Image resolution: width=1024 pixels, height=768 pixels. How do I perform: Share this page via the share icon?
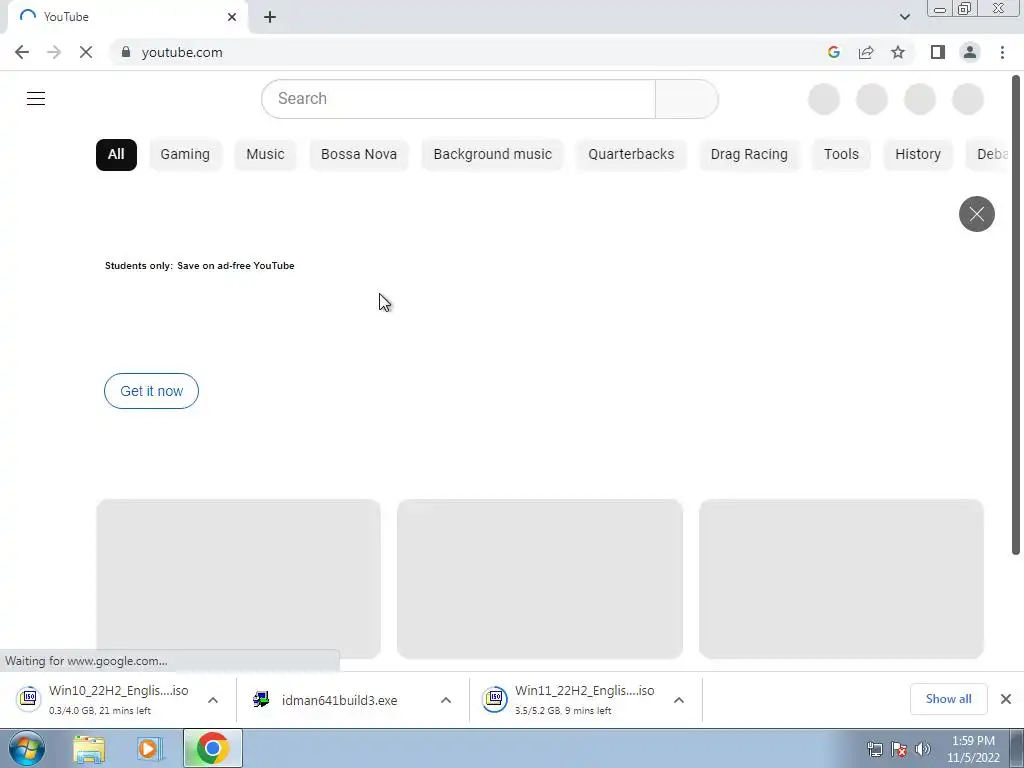(866, 52)
